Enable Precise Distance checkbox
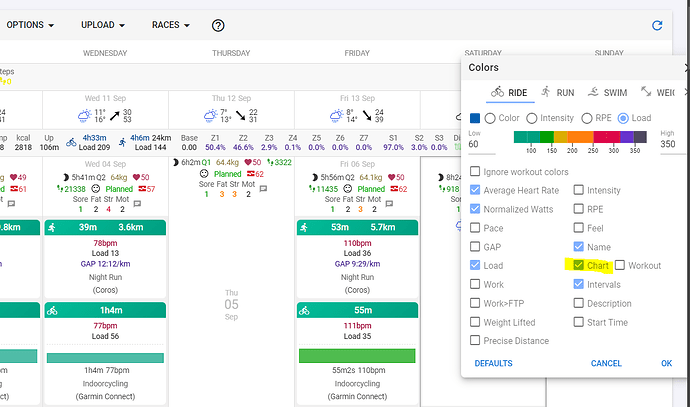The width and height of the screenshot is (690, 407). tap(475, 340)
